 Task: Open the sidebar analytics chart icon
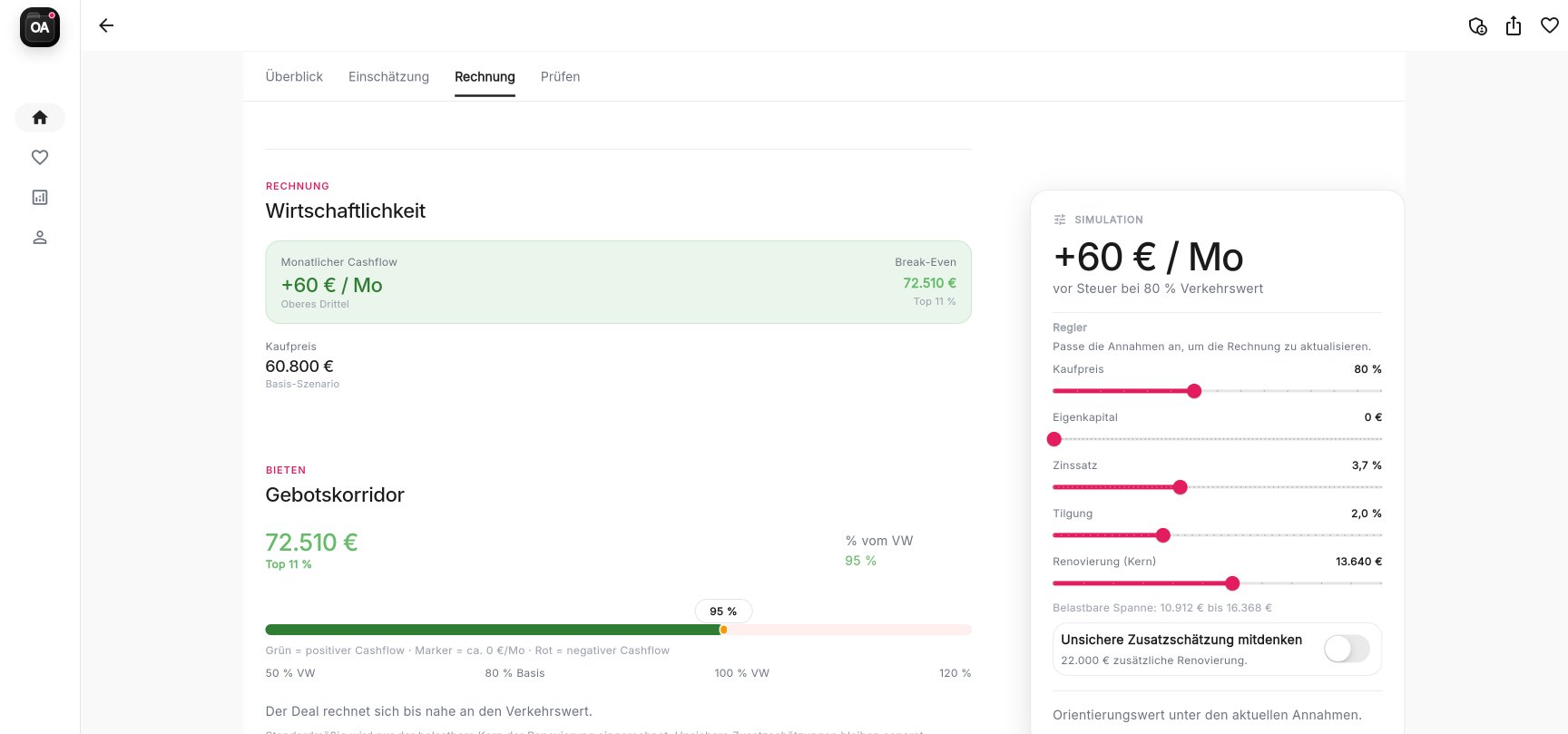tap(40, 197)
